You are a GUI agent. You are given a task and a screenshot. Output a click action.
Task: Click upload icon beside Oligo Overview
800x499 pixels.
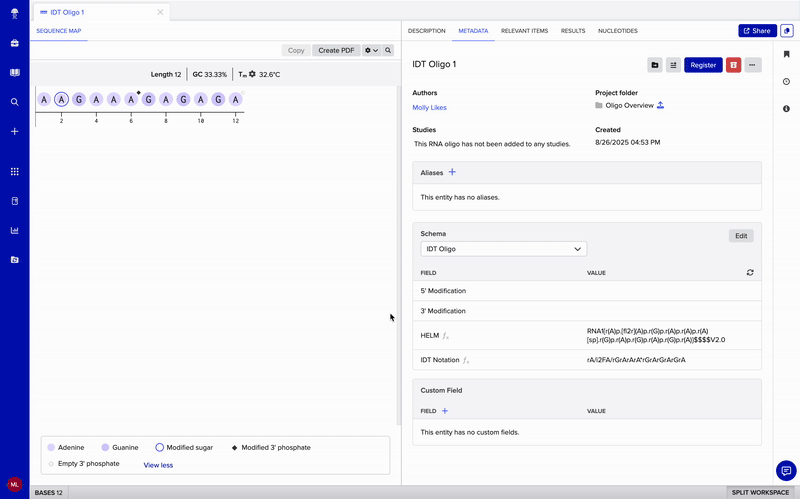[x=660, y=105]
